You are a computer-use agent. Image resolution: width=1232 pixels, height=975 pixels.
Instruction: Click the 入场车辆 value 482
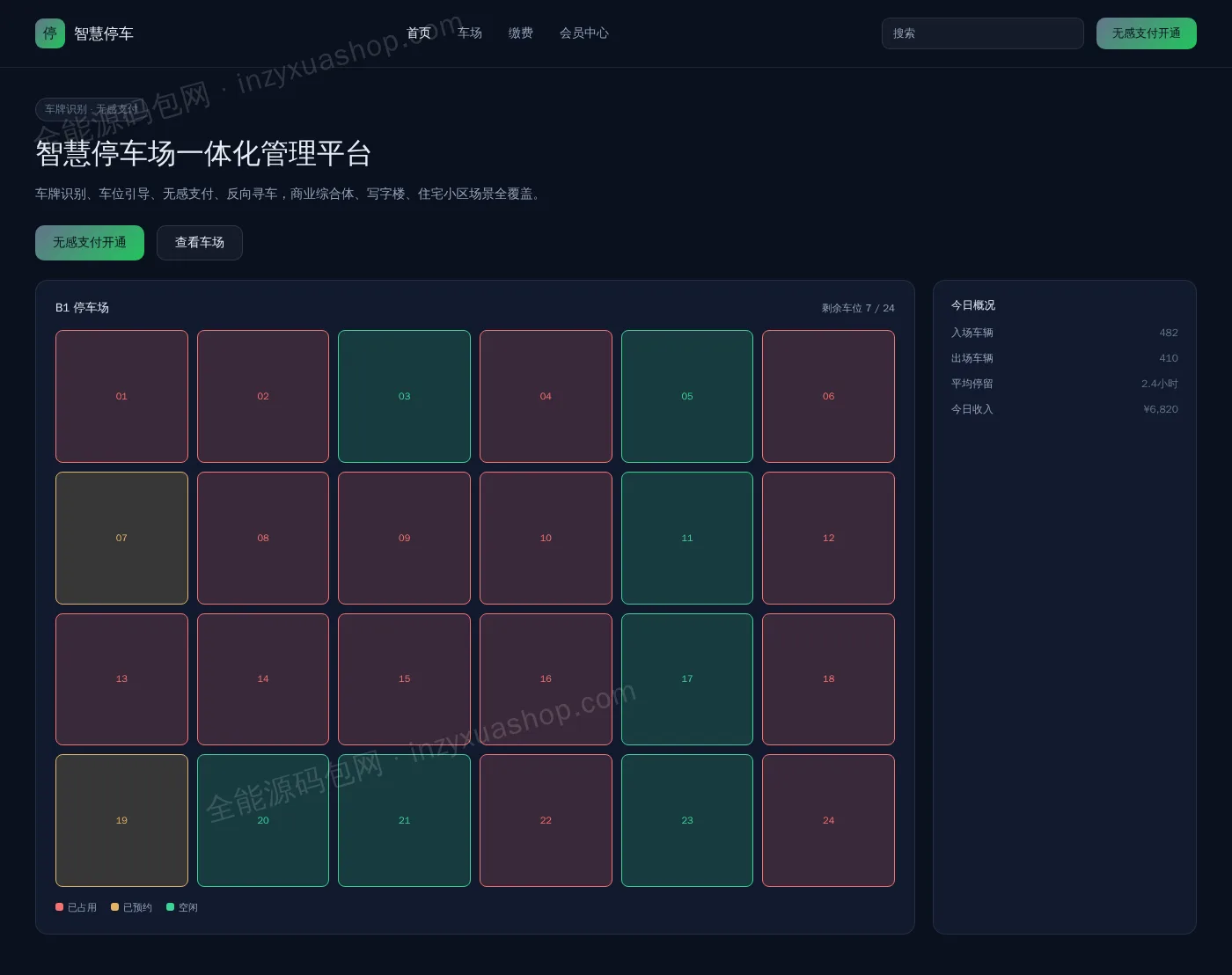(1169, 333)
